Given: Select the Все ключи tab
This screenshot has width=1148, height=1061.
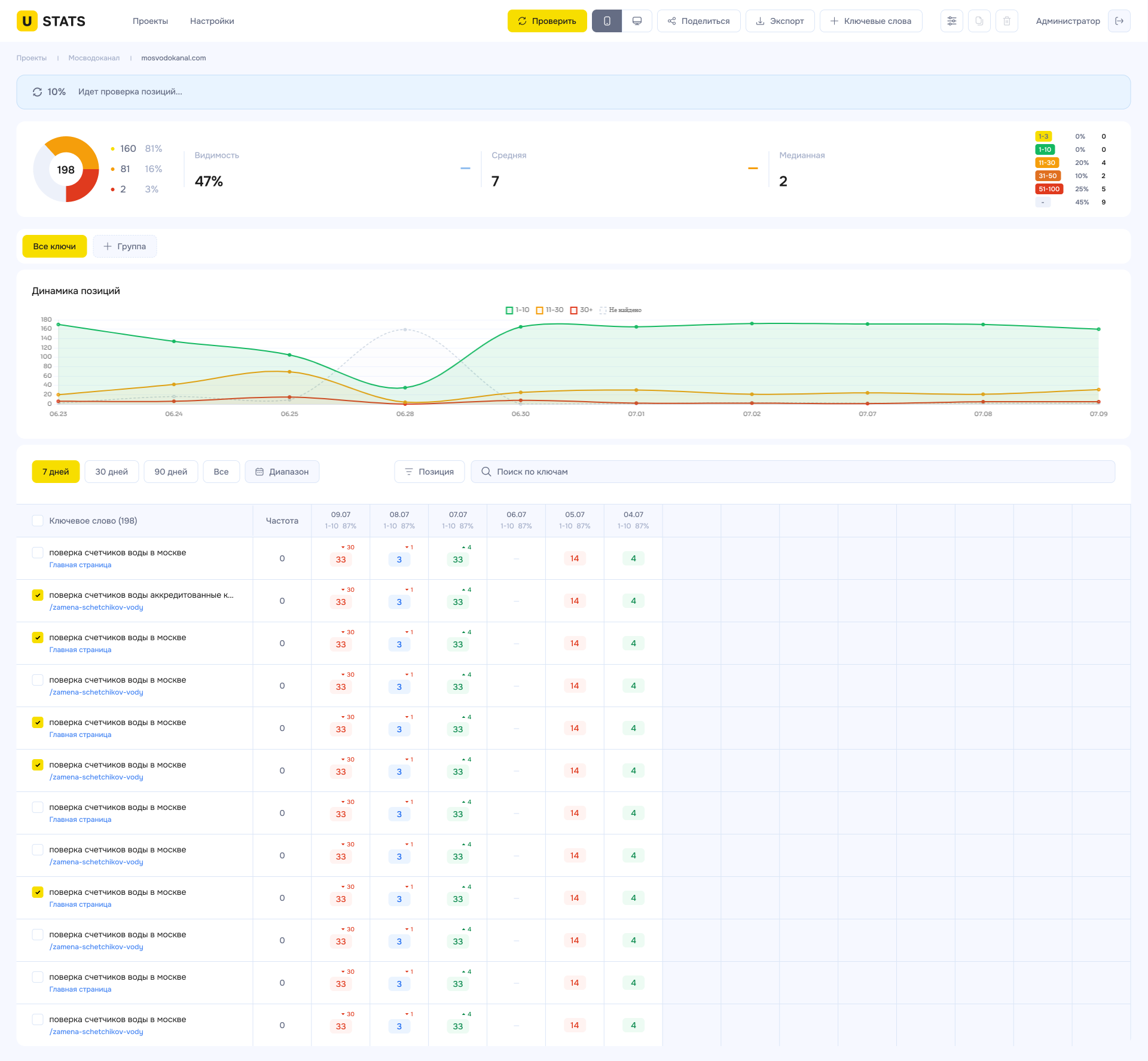Looking at the screenshot, I should [54, 246].
